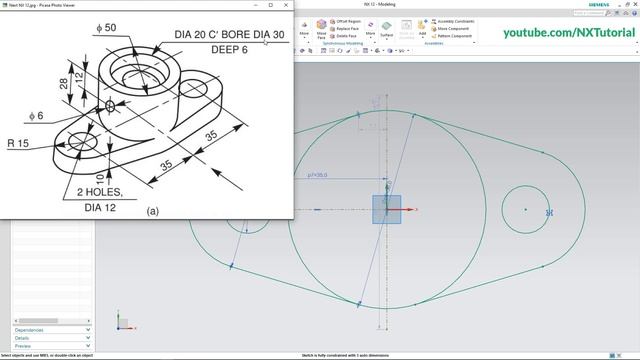Click the Fit view icon in top border bar
Viewport: 640px width, 360px height.
point(323,51)
